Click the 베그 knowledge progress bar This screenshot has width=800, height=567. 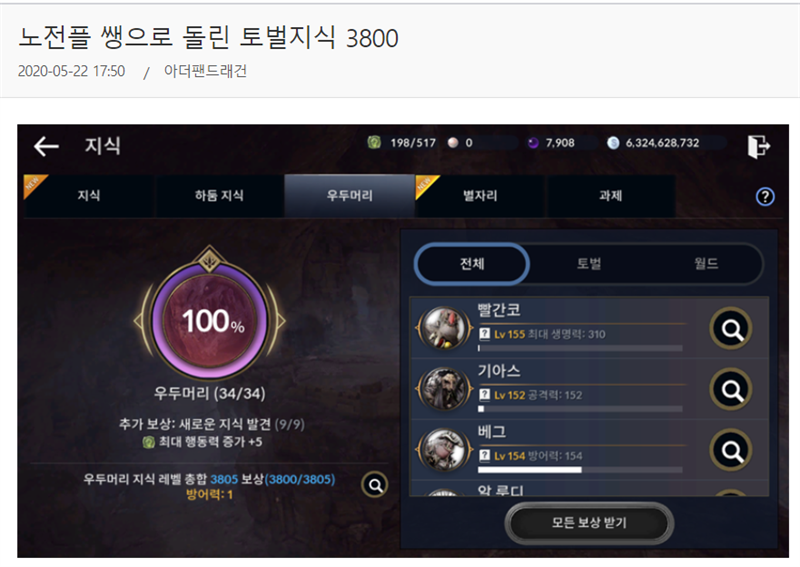[x=580, y=470]
